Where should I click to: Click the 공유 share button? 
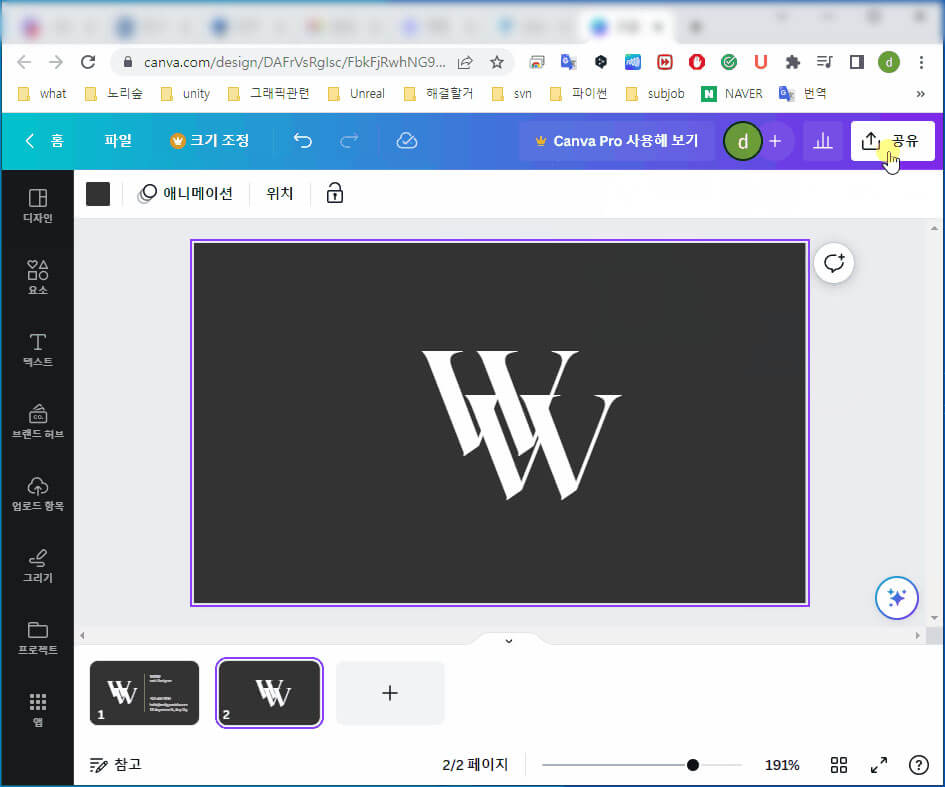coord(892,141)
